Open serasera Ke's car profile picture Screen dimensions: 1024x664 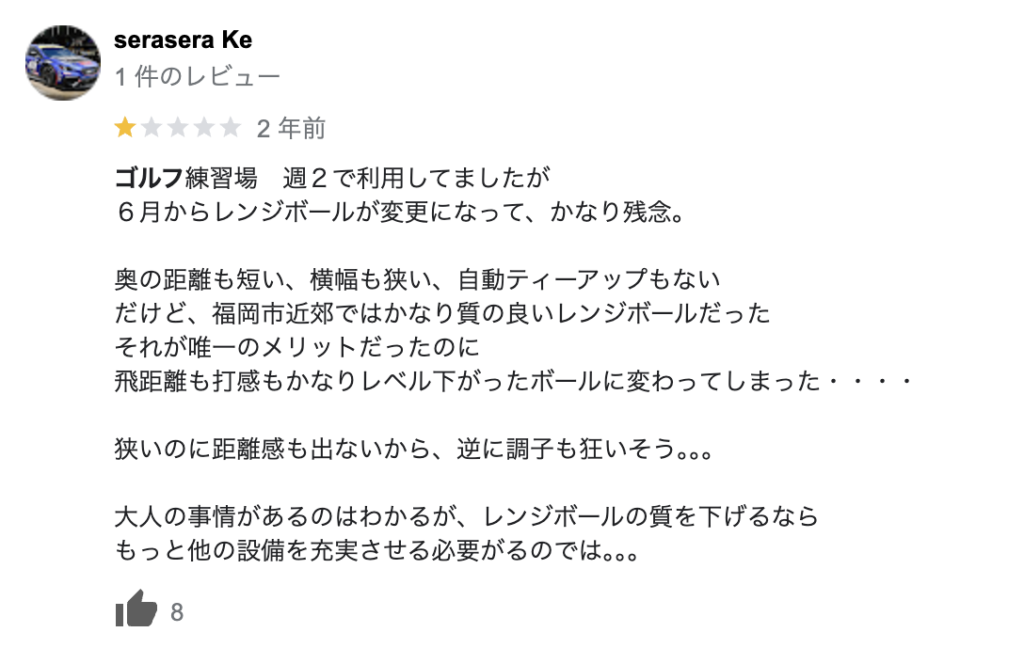click(62, 63)
